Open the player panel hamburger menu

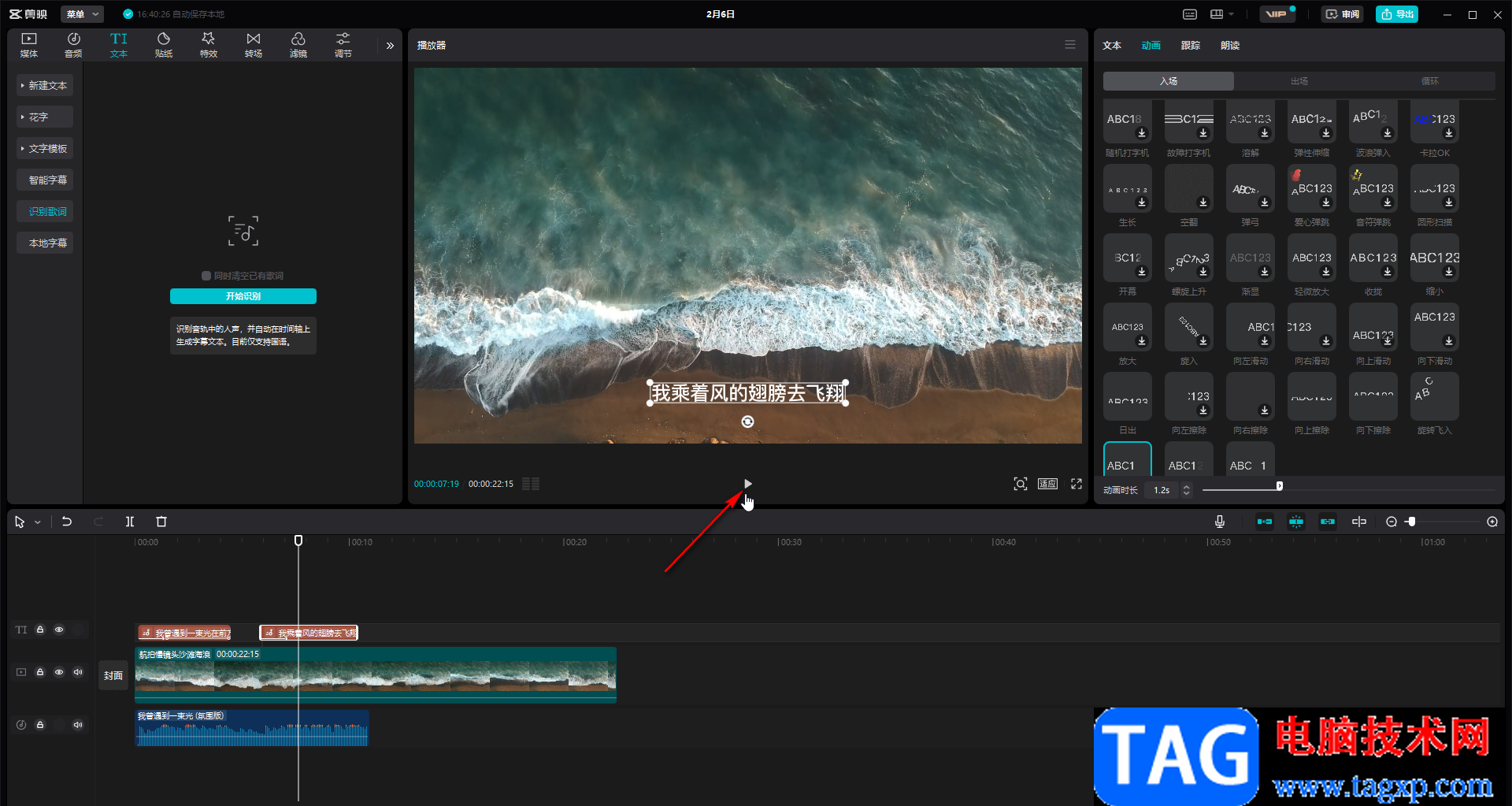point(1070,45)
